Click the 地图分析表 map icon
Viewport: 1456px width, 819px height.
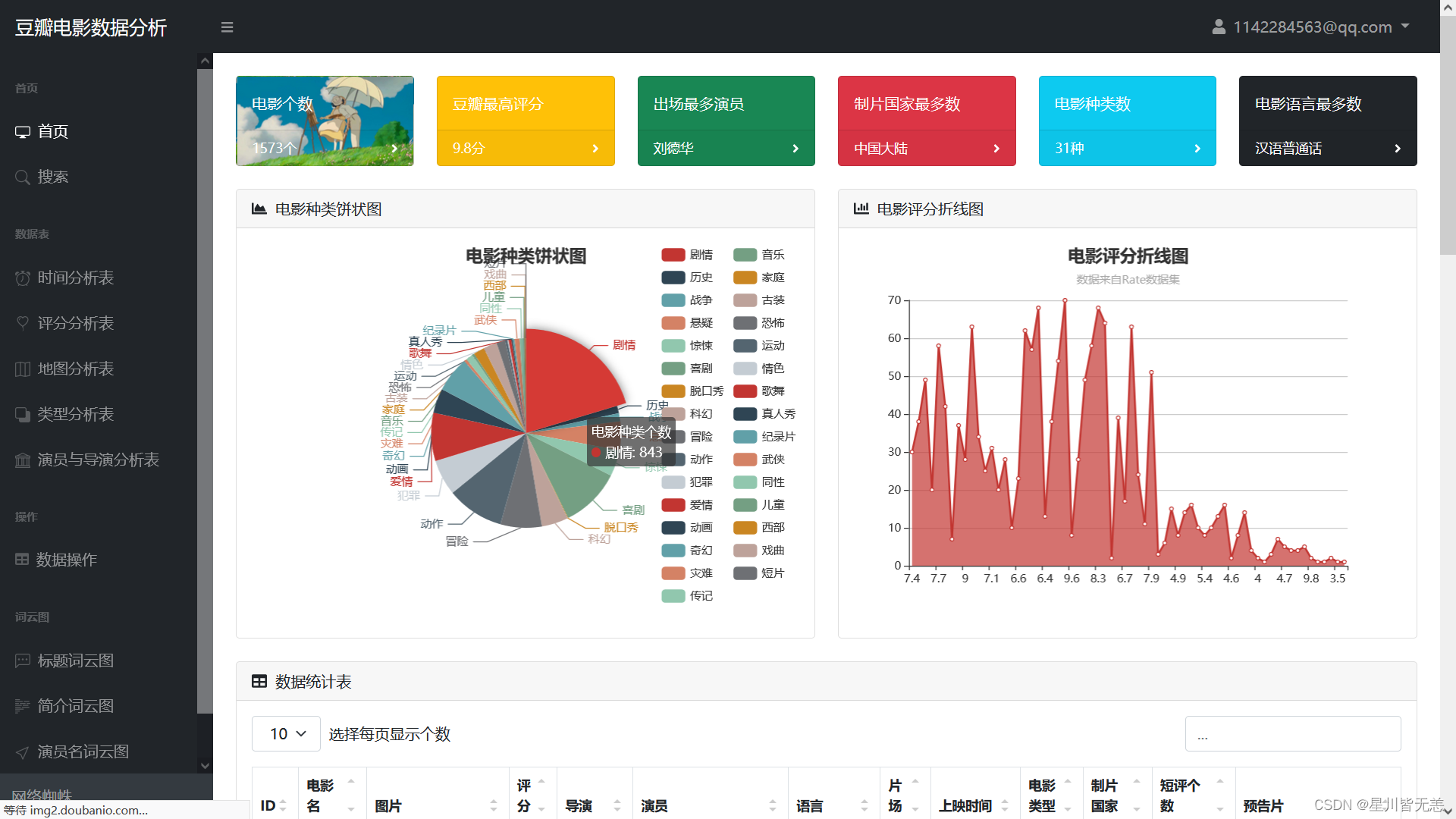point(23,369)
